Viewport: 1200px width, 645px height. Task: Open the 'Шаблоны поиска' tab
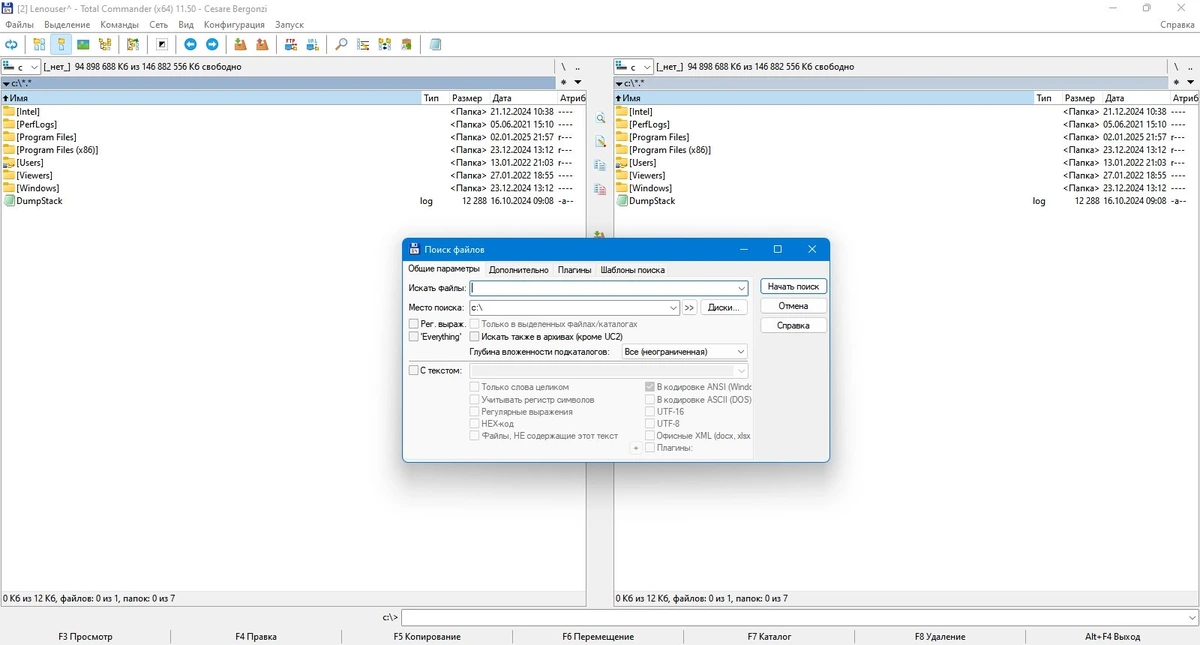pyautogui.click(x=633, y=270)
